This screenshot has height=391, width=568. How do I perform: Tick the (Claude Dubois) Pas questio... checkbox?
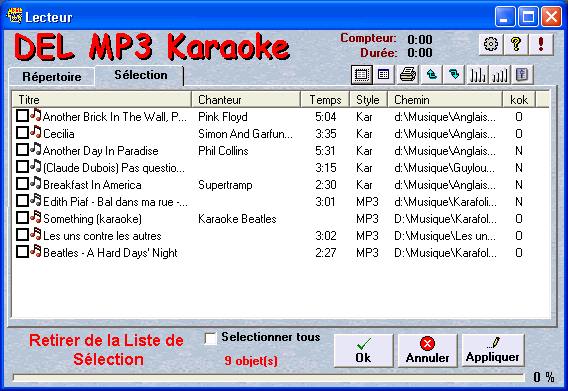22,167
